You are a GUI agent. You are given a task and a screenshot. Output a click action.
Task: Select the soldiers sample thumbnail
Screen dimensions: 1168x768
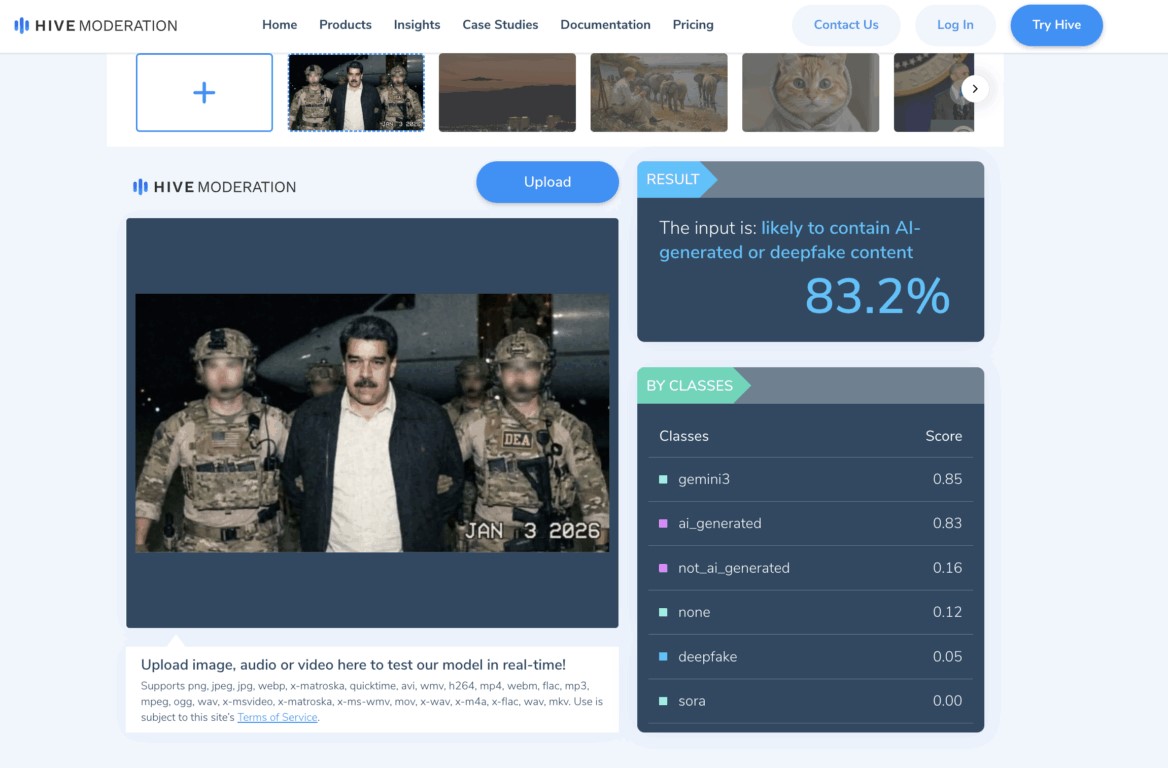[x=356, y=93]
